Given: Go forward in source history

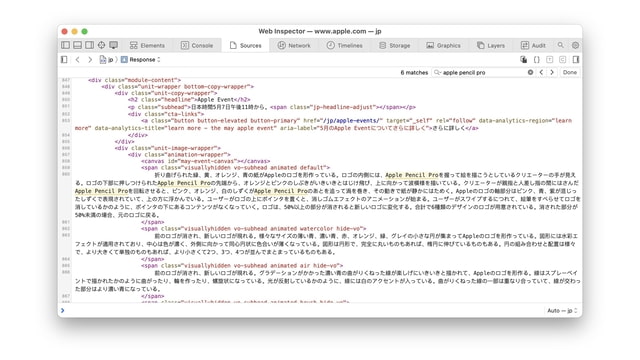Looking at the screenshot, I should point(90,60).
